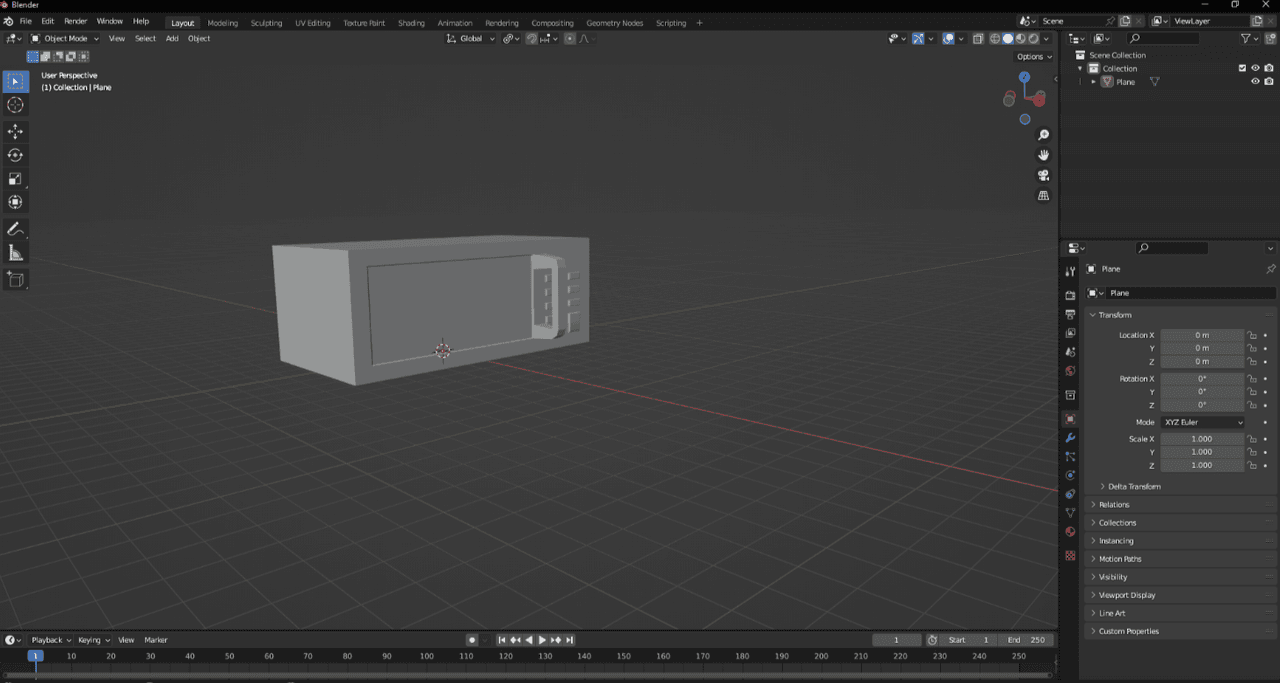
Task: Activate the Move tool
Action: click(x=15, y=131)
